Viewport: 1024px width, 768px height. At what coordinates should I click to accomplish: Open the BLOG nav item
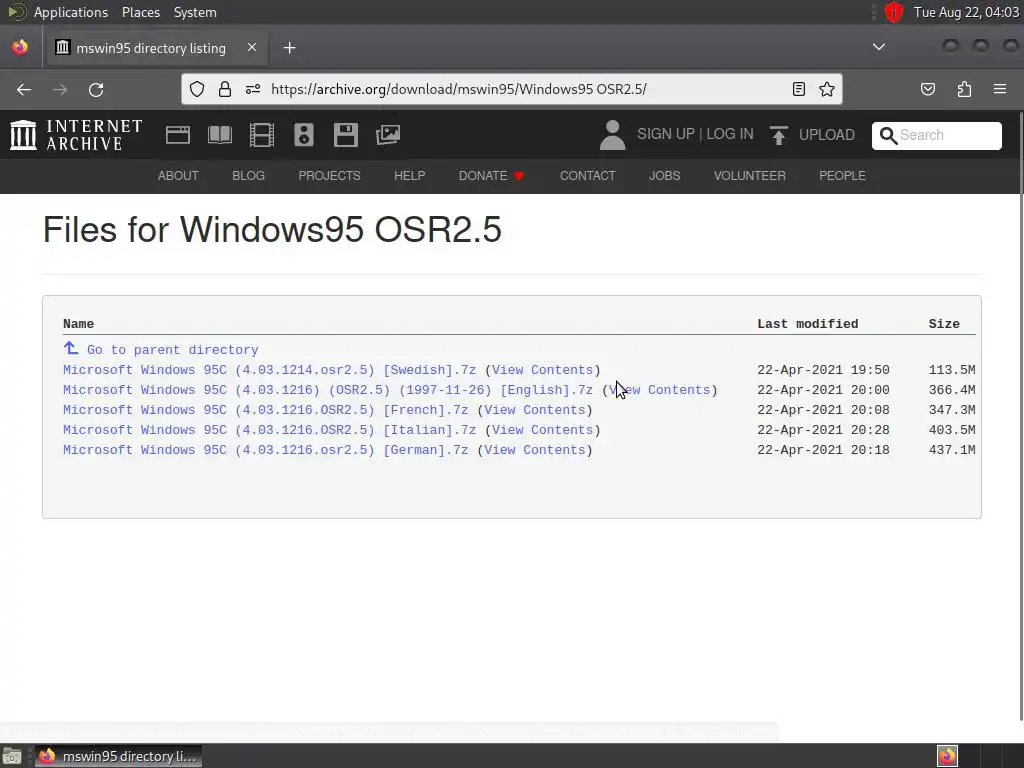click(248, 176)
